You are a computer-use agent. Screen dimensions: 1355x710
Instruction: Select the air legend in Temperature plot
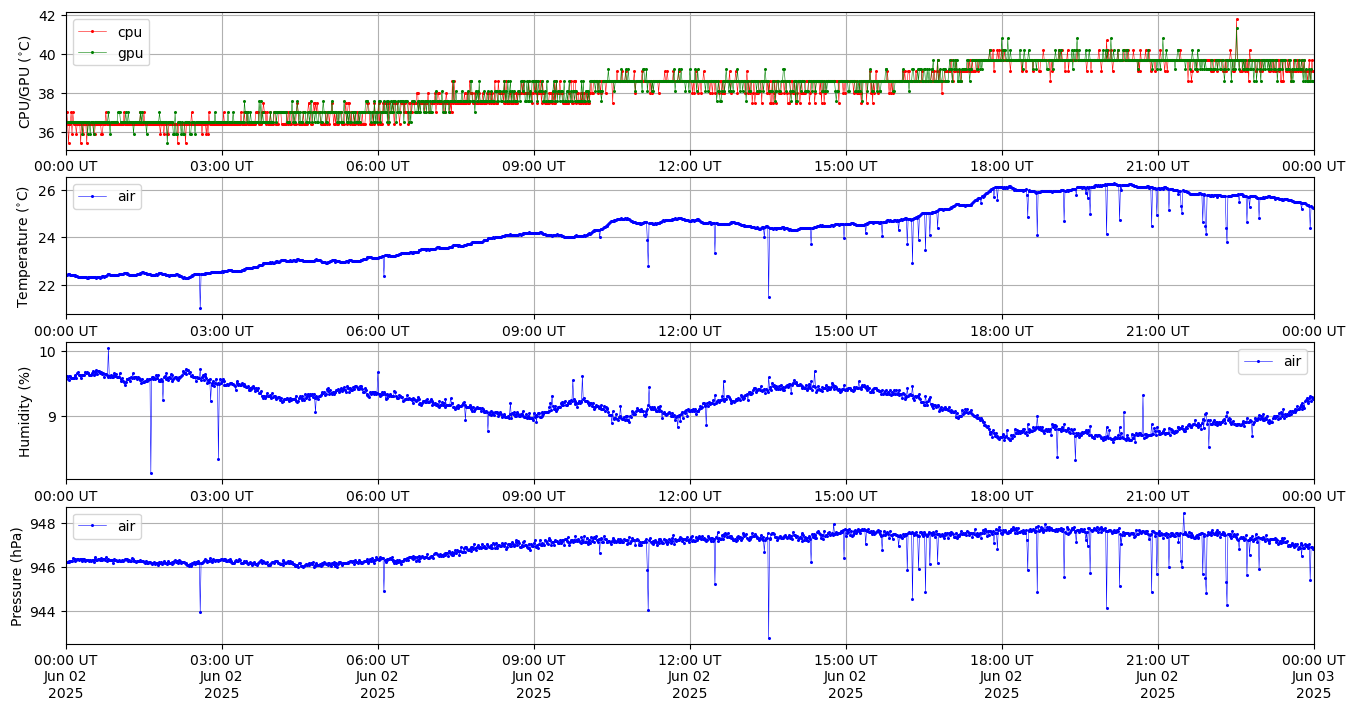tap(107, 196)
